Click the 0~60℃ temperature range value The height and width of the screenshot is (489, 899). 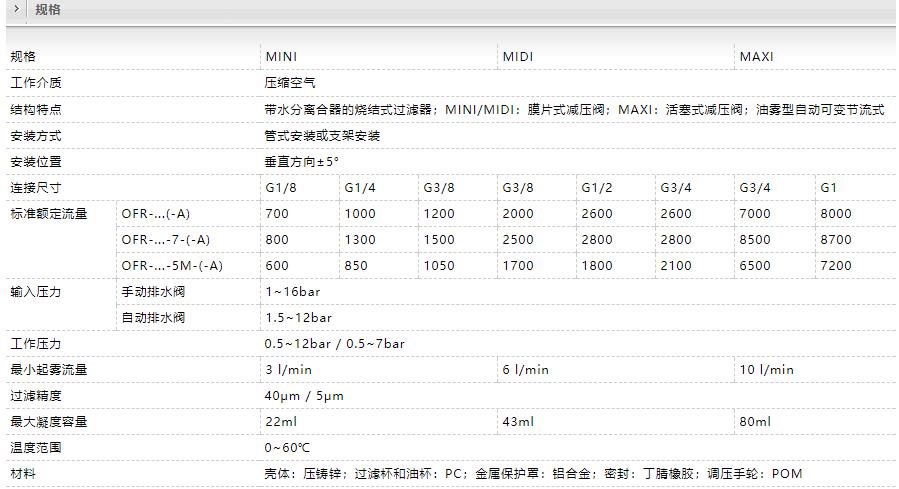287,448
